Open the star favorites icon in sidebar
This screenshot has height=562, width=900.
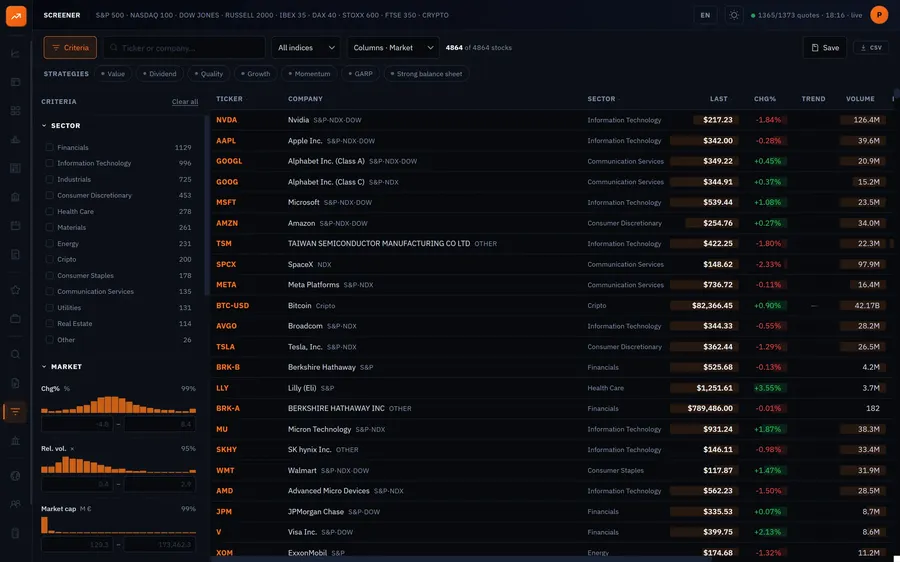(15, 290)
